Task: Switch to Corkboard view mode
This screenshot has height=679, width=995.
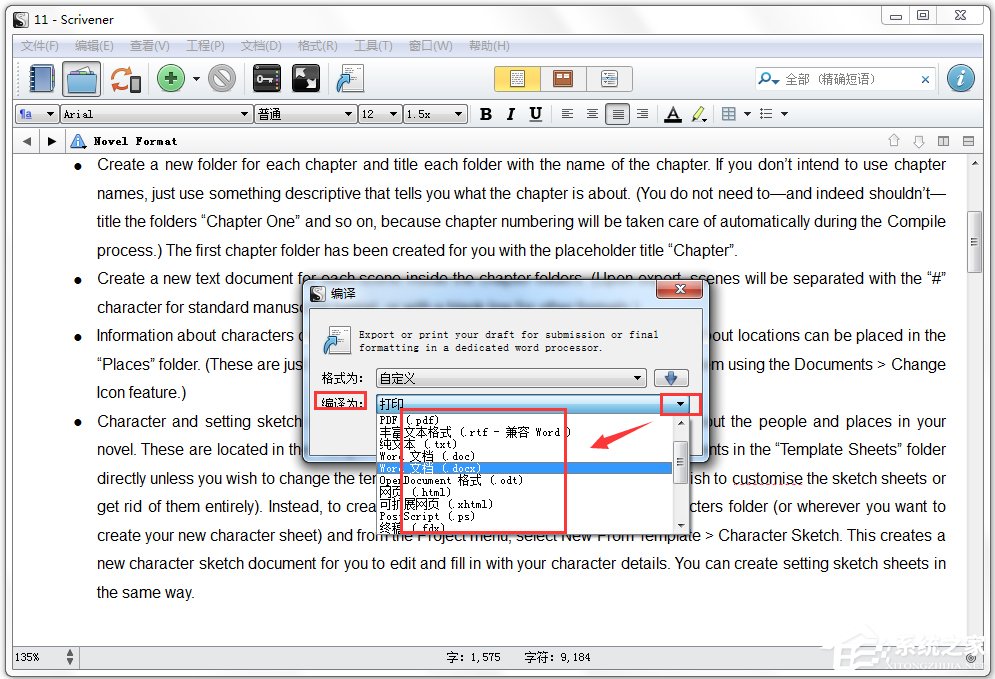Action: [x=563, y=79]
